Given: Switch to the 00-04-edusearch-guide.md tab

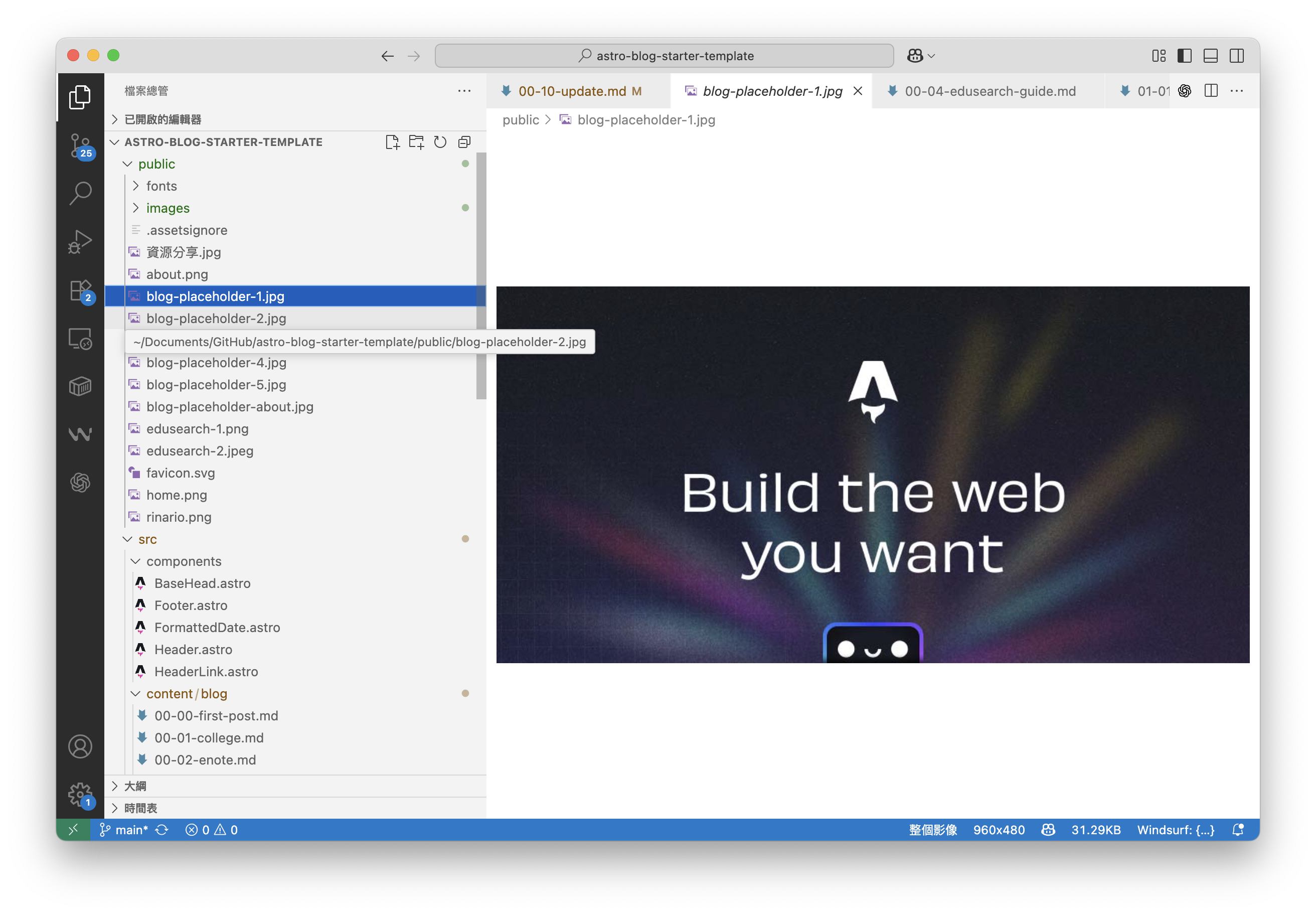Looking at the screenshot, I should tap(988, 91).
